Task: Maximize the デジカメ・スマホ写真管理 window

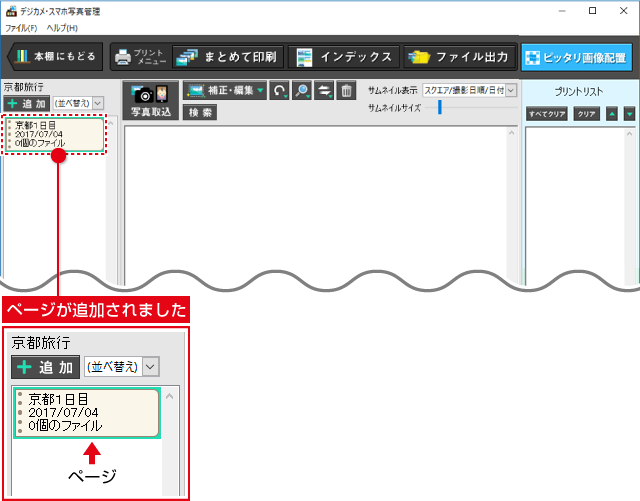Action: [x=592, y=11]
